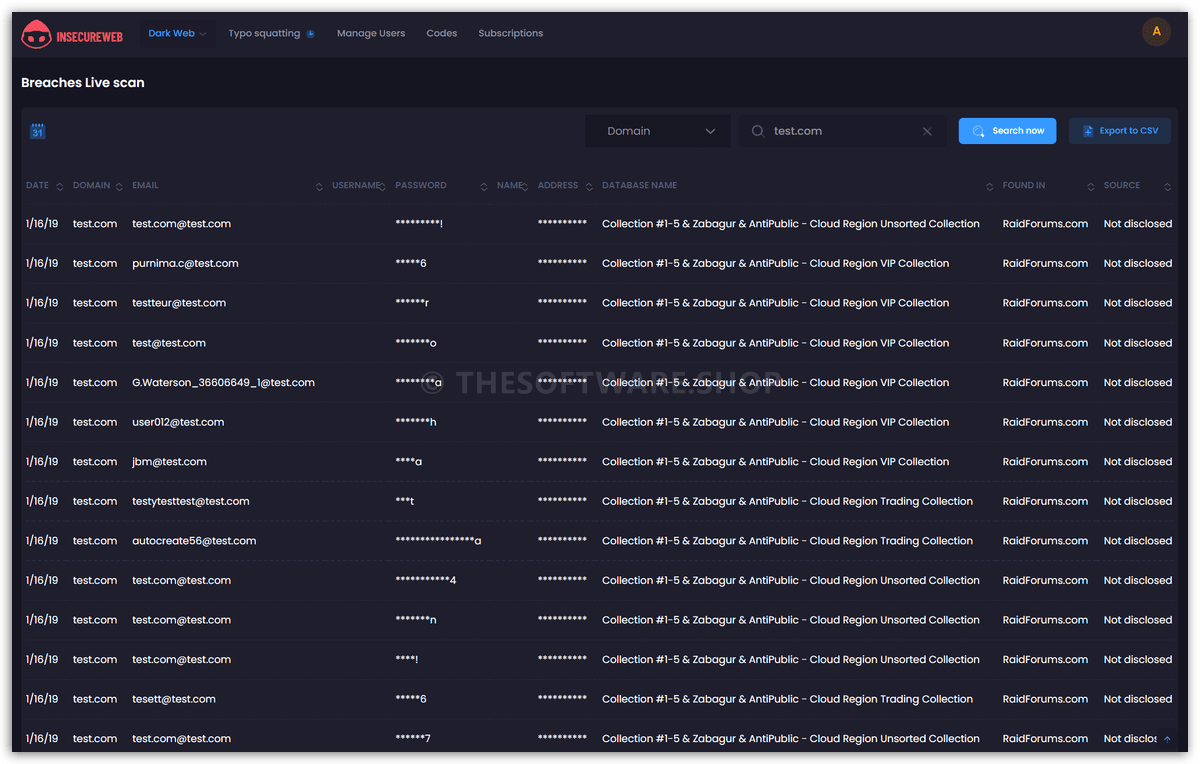Screen dimensions: 1200x764
Task: Open the Typo squatting tab
Action: [264, 33]
